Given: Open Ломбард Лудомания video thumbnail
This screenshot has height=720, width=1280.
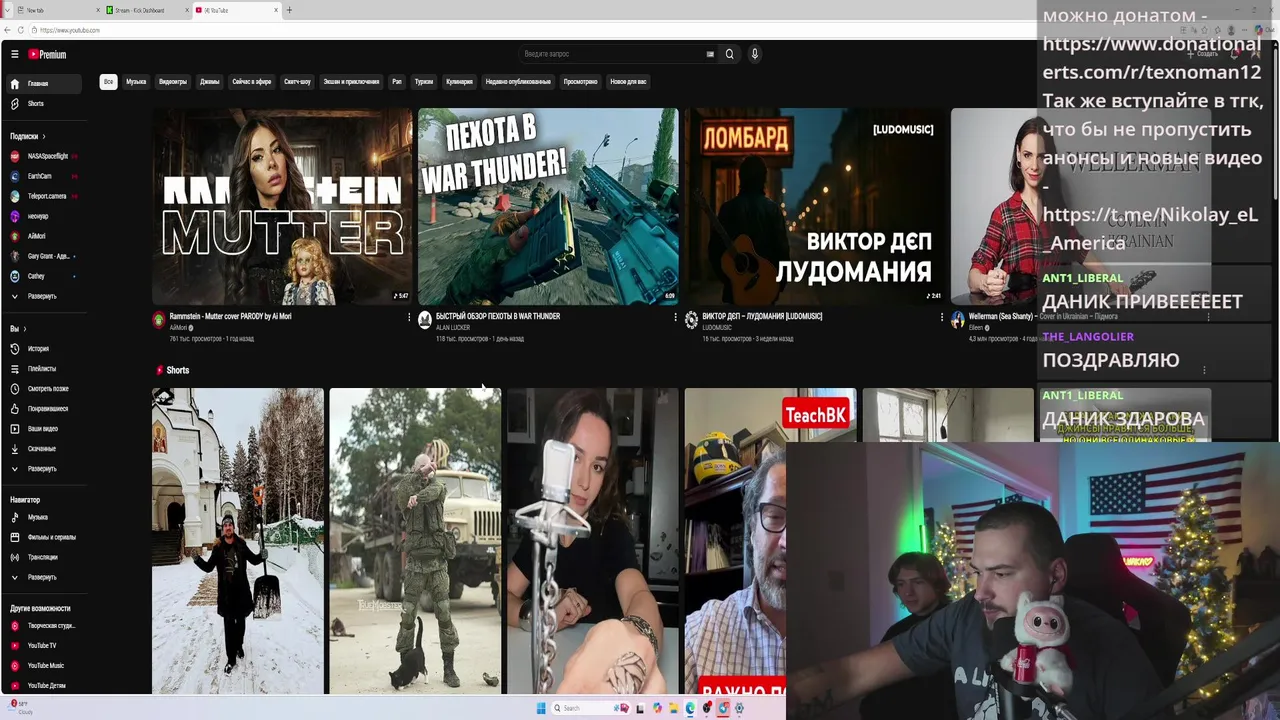Looking at the screenshot, I should coord(814,206).
